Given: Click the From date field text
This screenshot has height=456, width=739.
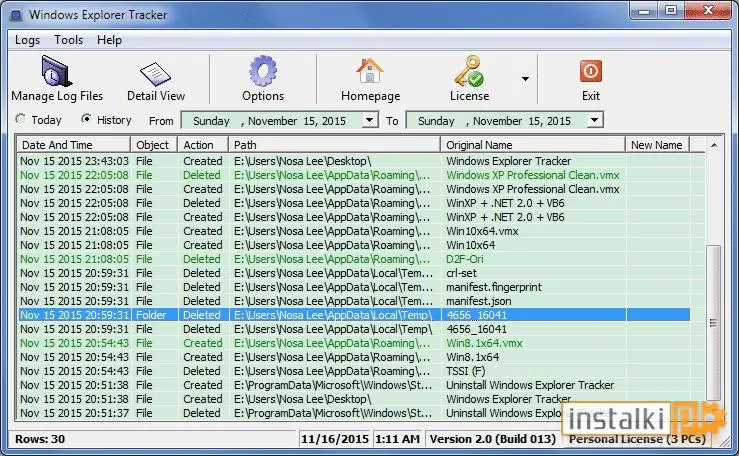Looking at the screenshot, I should point(270,121).
